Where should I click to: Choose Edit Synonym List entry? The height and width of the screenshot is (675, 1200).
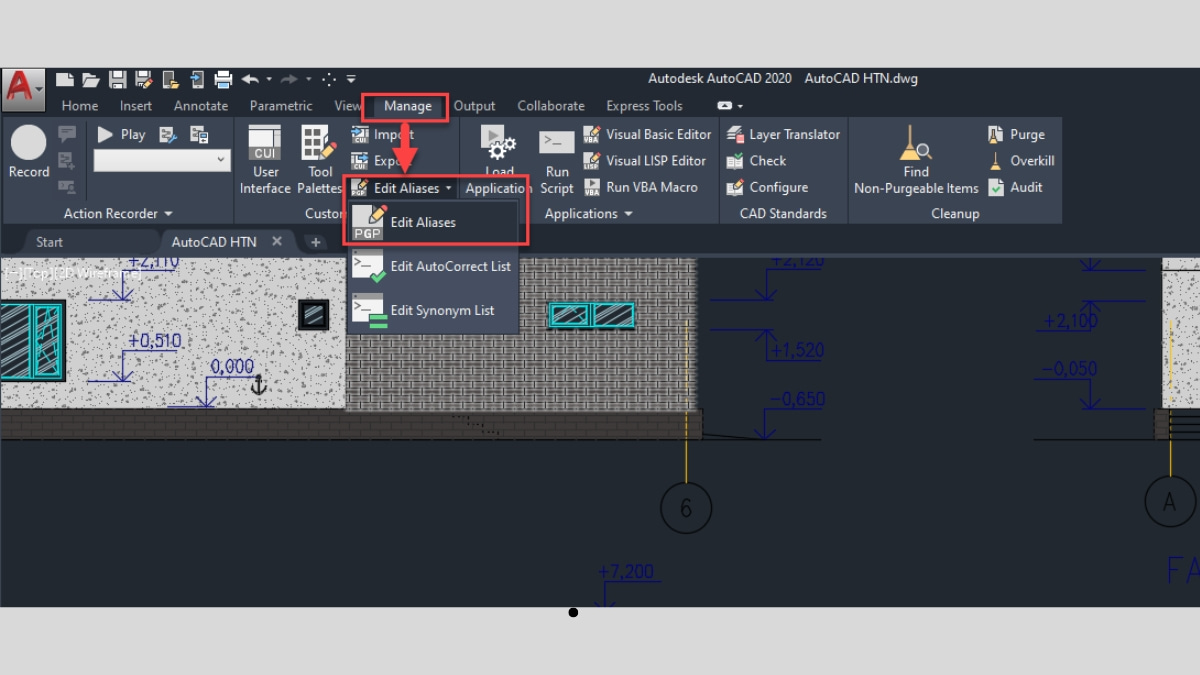click(433, 310)
